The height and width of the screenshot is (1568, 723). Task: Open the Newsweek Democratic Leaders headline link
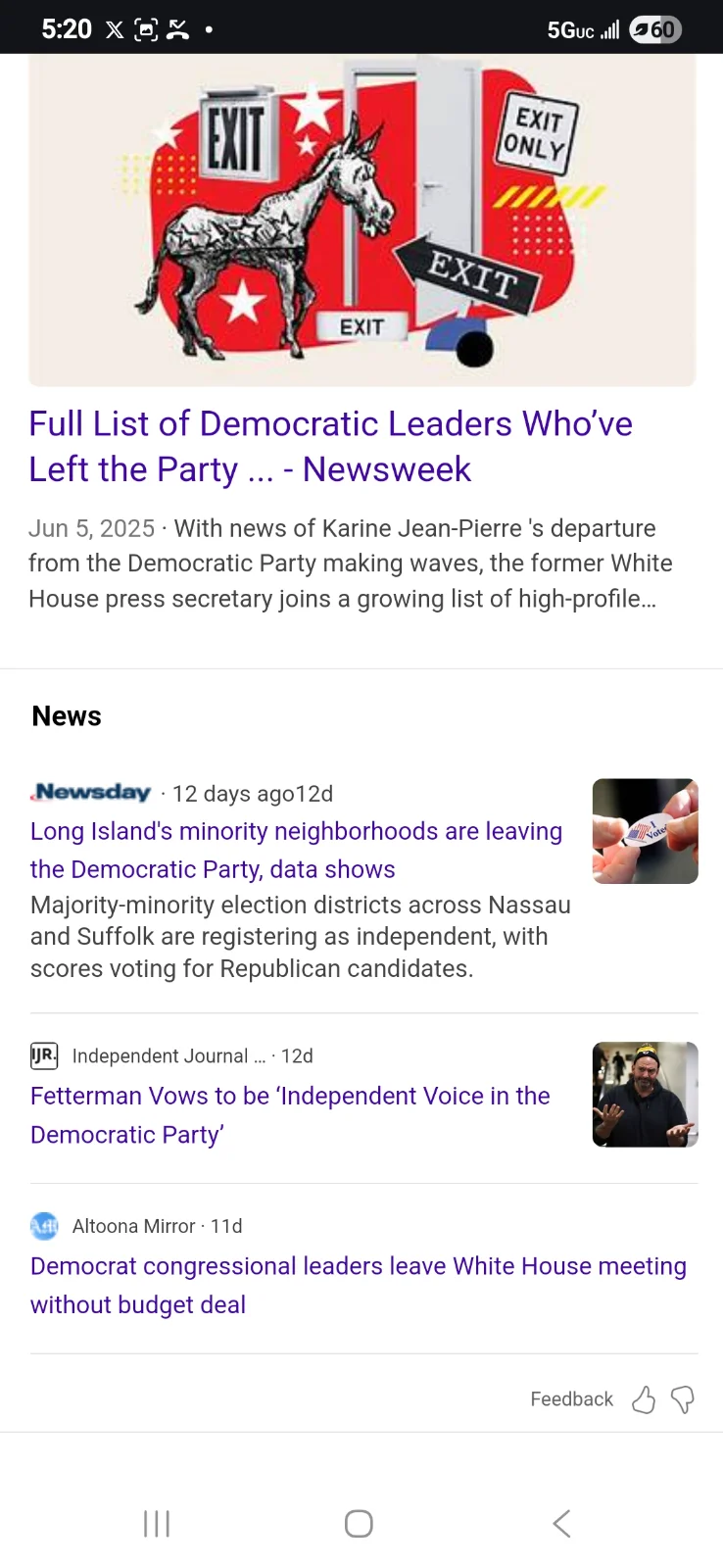[330, 446]
